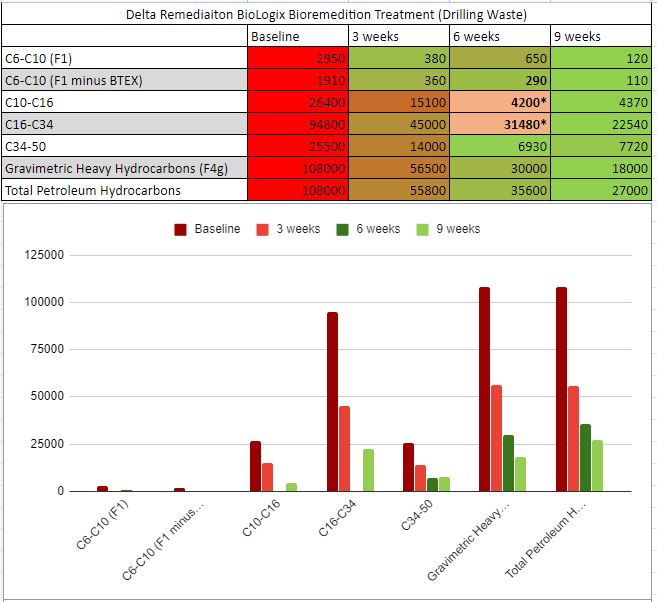Select the cell with value 2950
The width and height of the screenshot is (657, 602).
pos(298,58)
